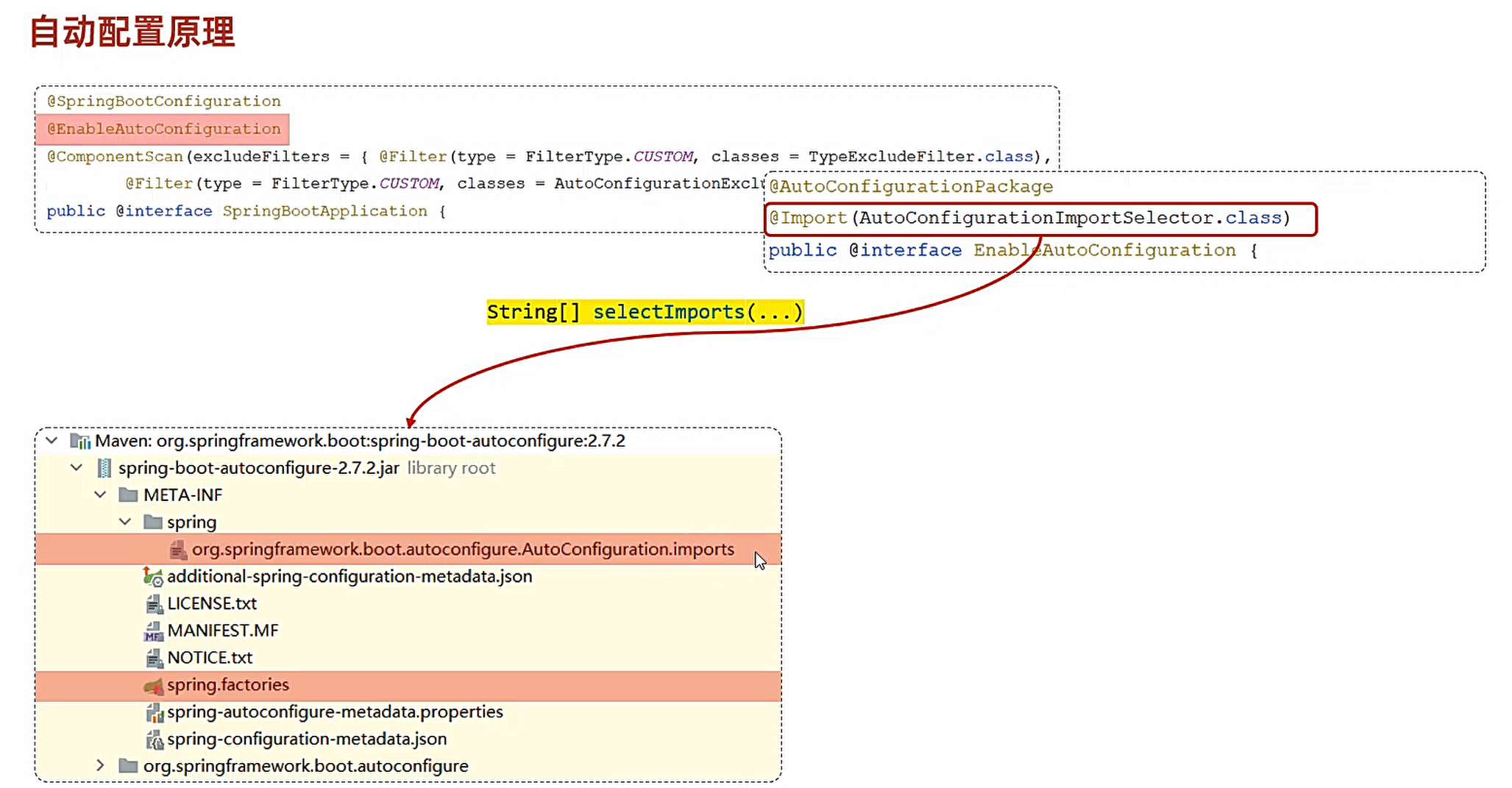Viewport: 1512px width, 788px height.
Task: Select the spring folder label
Action: tap(191, 522)
